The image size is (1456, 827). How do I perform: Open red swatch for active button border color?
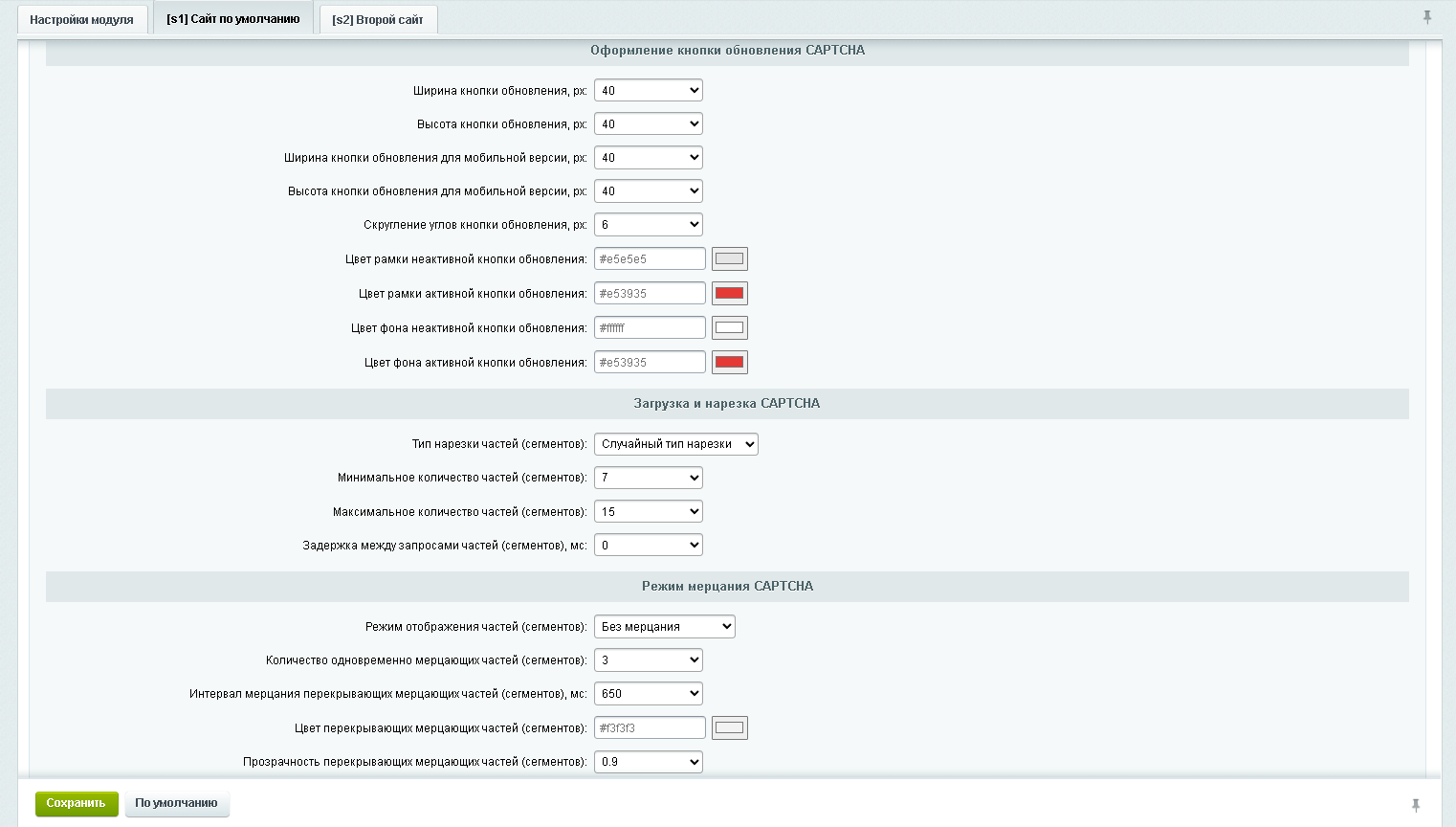(x=730, y=293)
